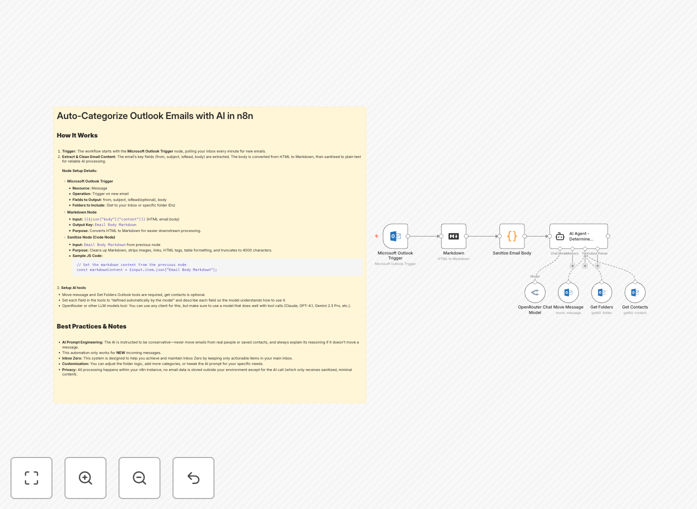Click the zoom out magnifier button
Viewport: 697px width, 509px height.
[x=139, y=478]
